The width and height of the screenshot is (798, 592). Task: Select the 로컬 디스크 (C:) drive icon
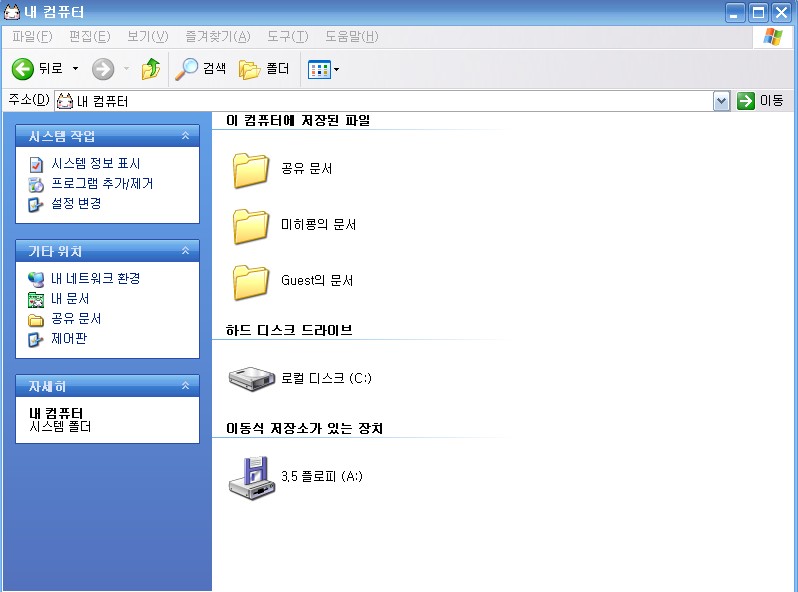click(252, 379)
